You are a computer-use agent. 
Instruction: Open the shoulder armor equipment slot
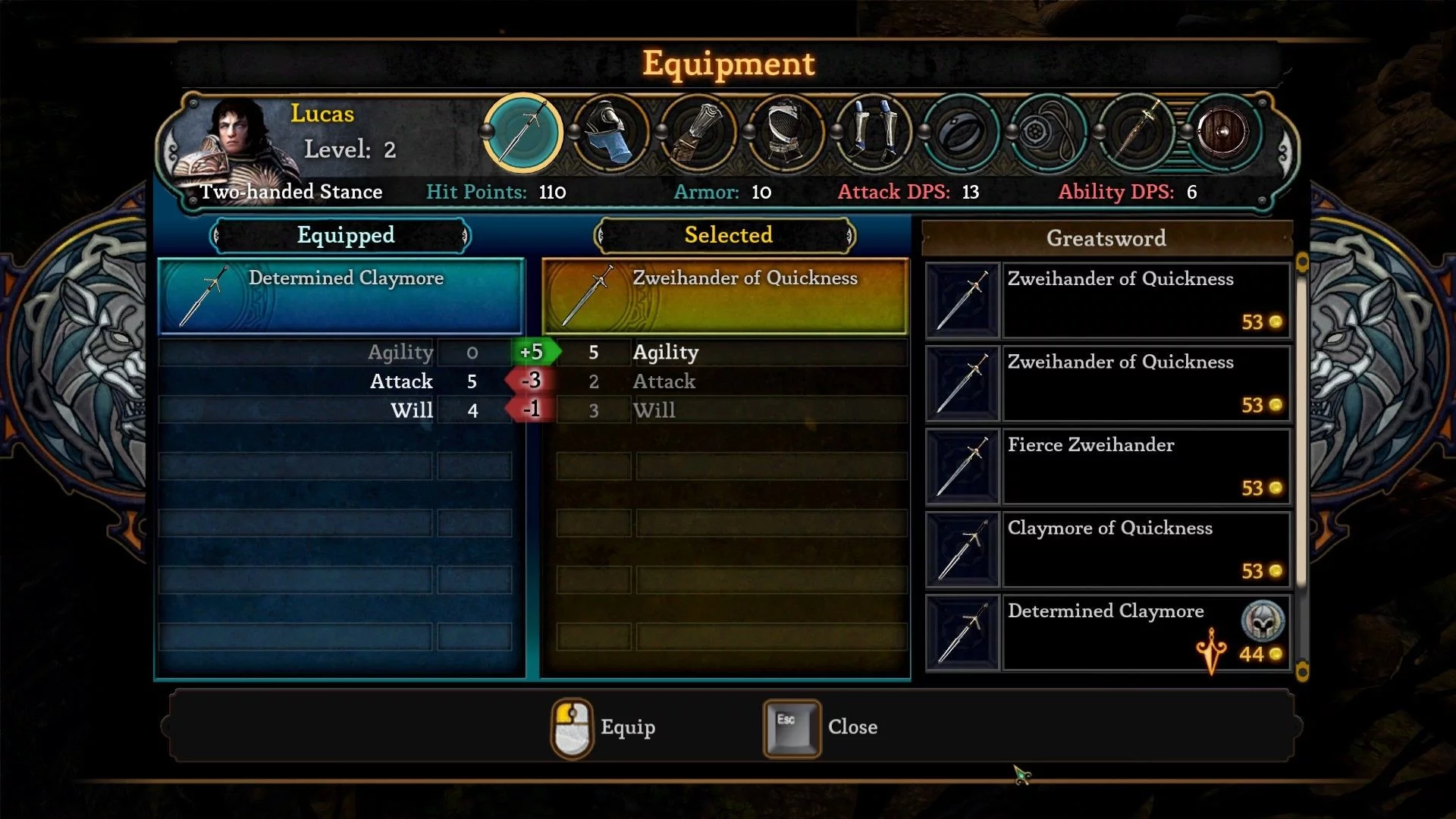tap(610, 133)
